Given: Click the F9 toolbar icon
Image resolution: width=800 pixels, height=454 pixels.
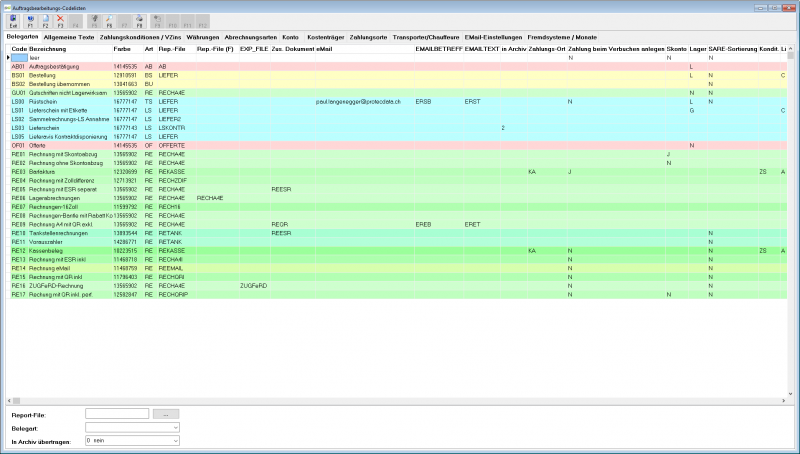Looking at the screenshot, I should point(158,21).
